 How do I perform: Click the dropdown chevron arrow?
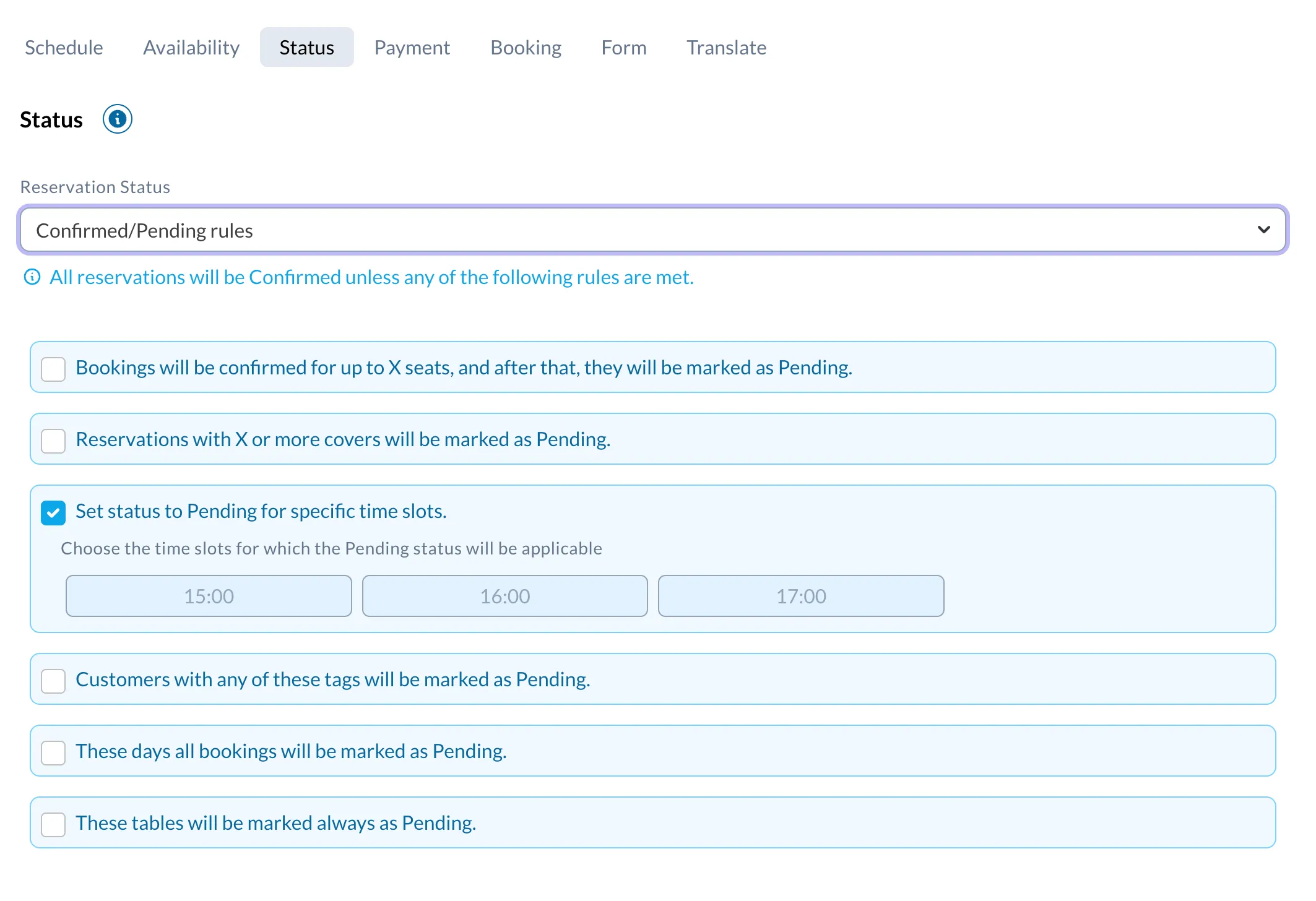click(1264, 230)
